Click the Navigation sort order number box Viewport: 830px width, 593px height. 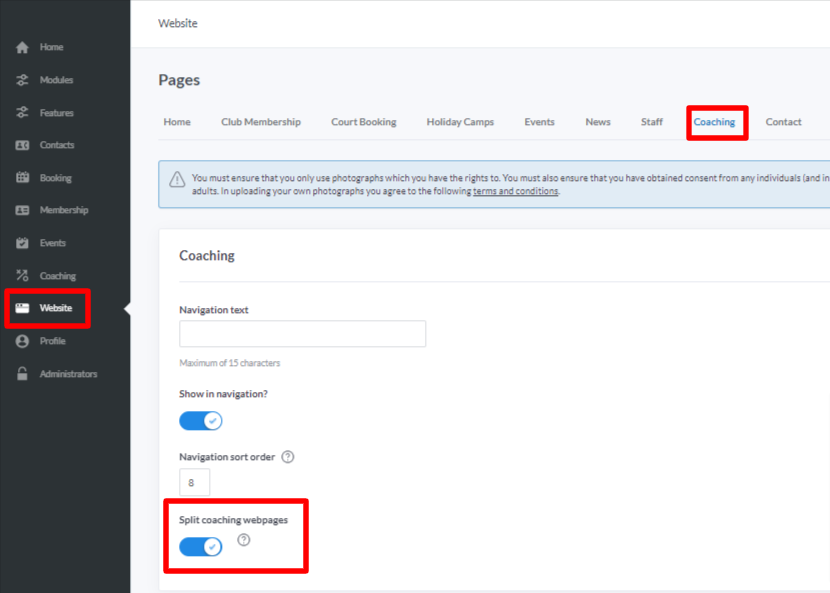pos(194,482)
